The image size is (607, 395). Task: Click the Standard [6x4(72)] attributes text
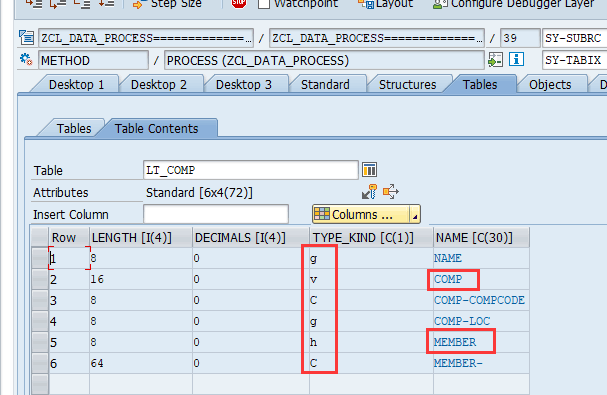[199, 192]
